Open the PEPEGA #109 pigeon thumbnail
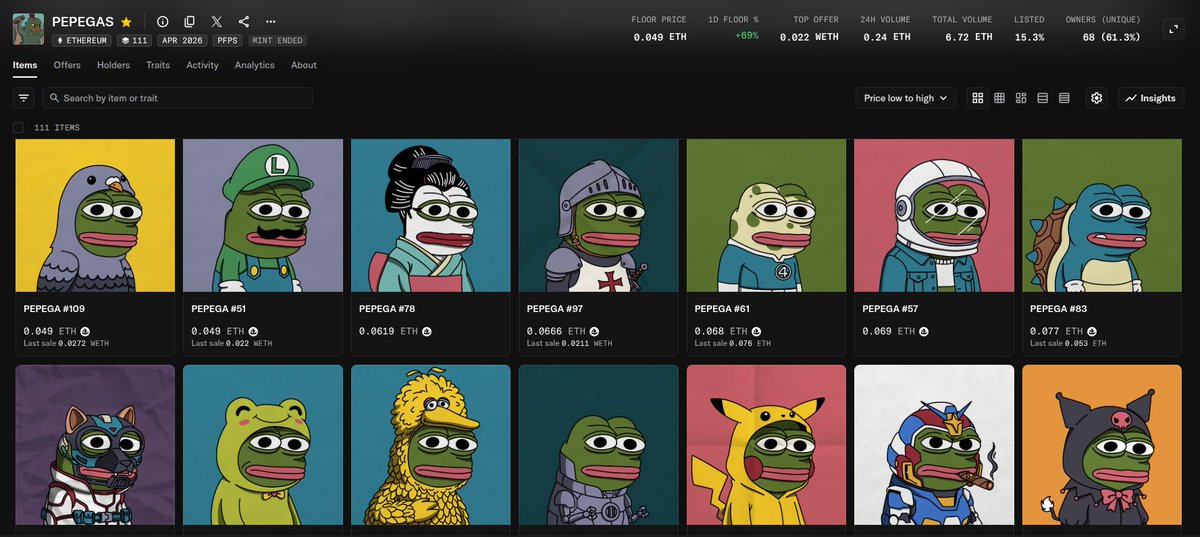Viewport: 1200px width, 537px height. 95,215
